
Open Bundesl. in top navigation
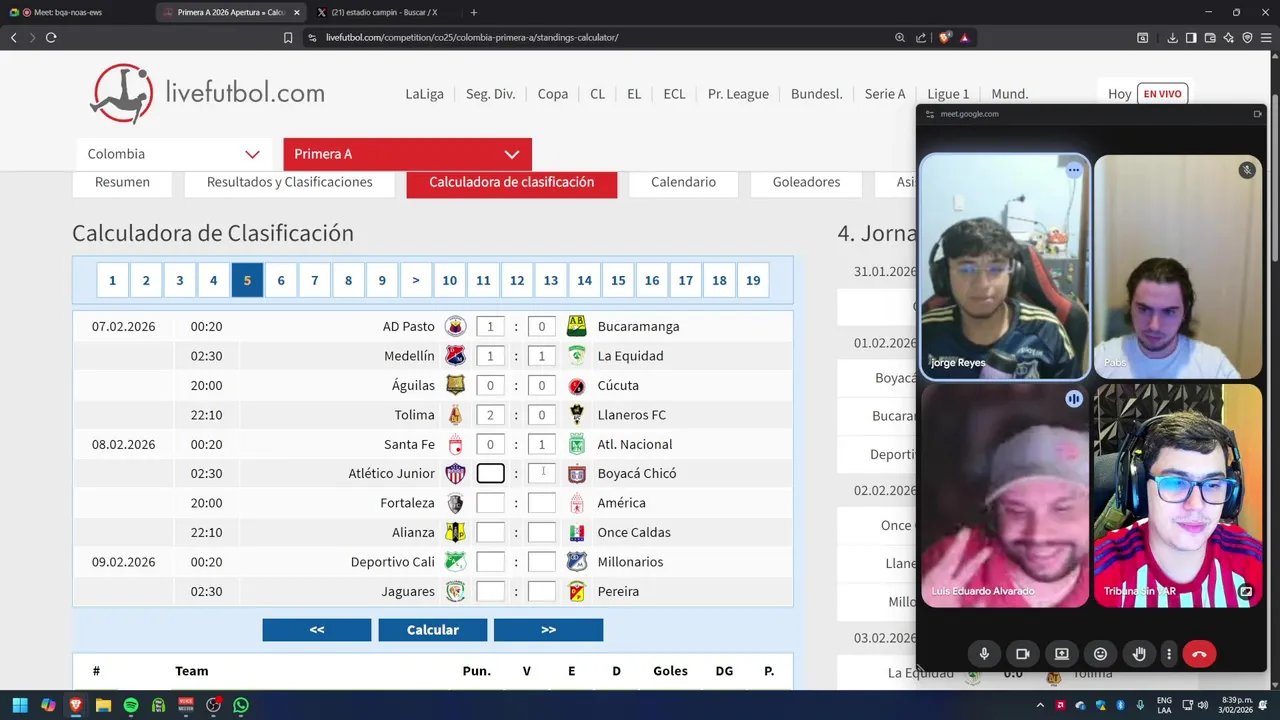coord(817,94)
